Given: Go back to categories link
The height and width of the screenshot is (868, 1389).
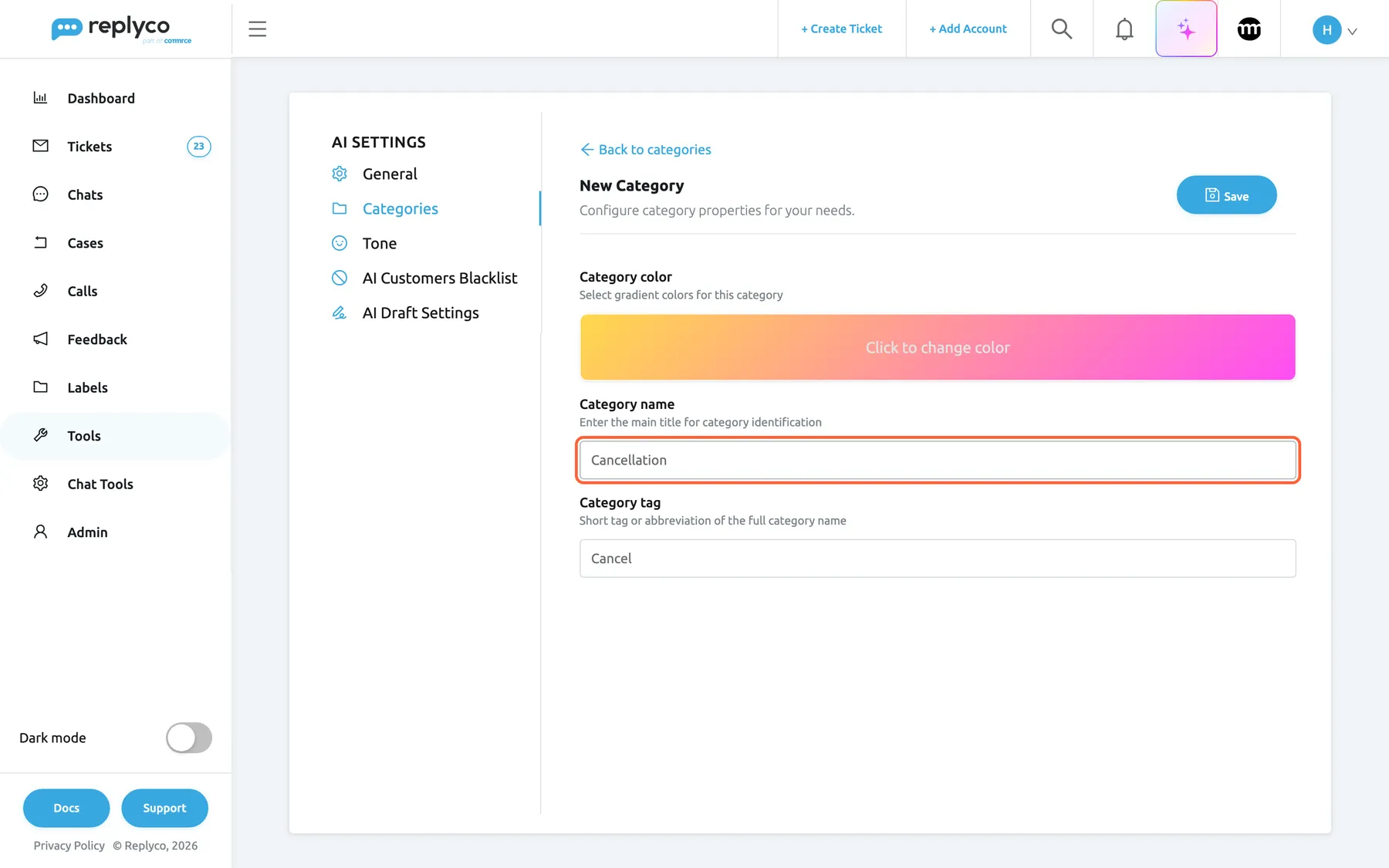Looking at the screenshot, I should (646, 150).
